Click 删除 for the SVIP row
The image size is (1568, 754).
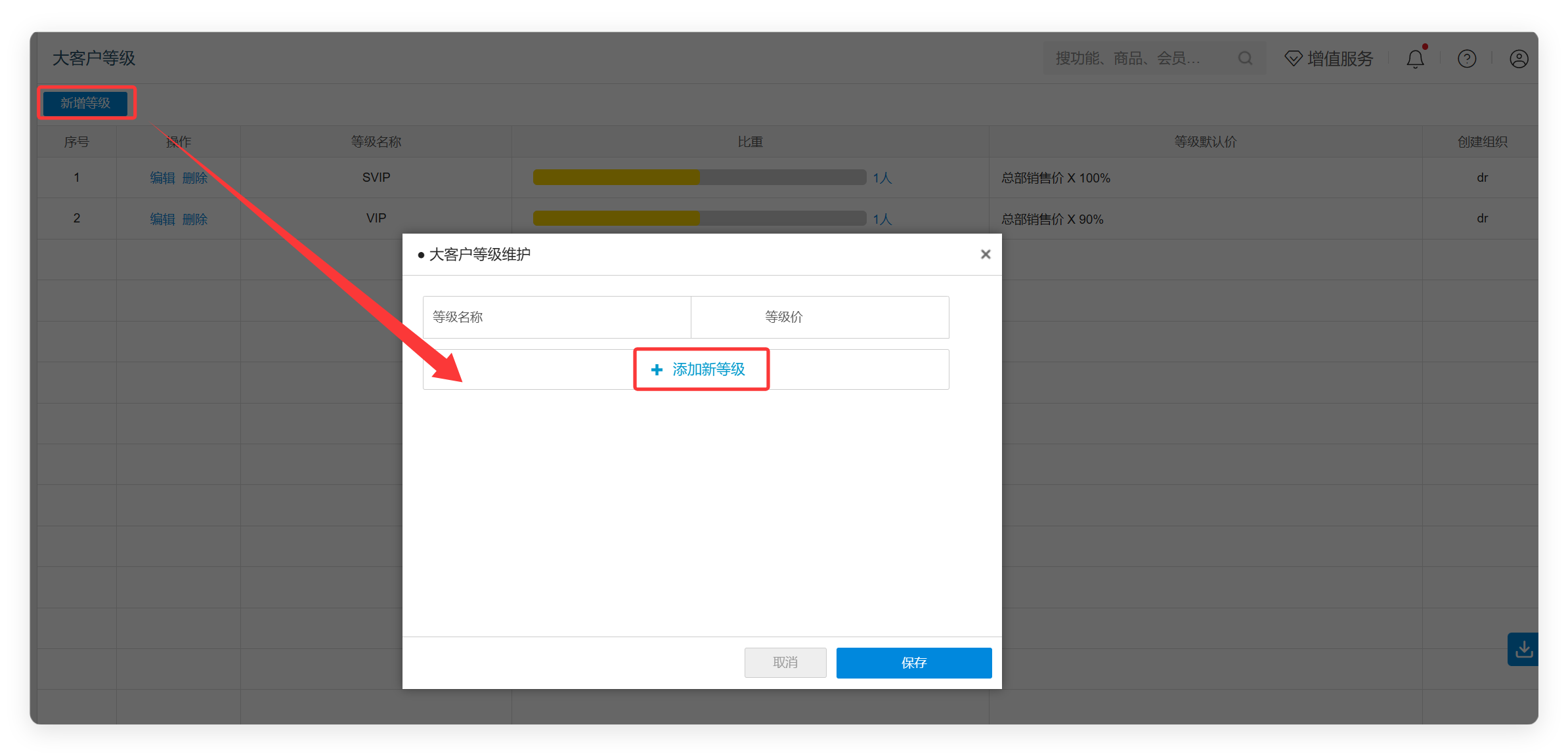point(195,178)
